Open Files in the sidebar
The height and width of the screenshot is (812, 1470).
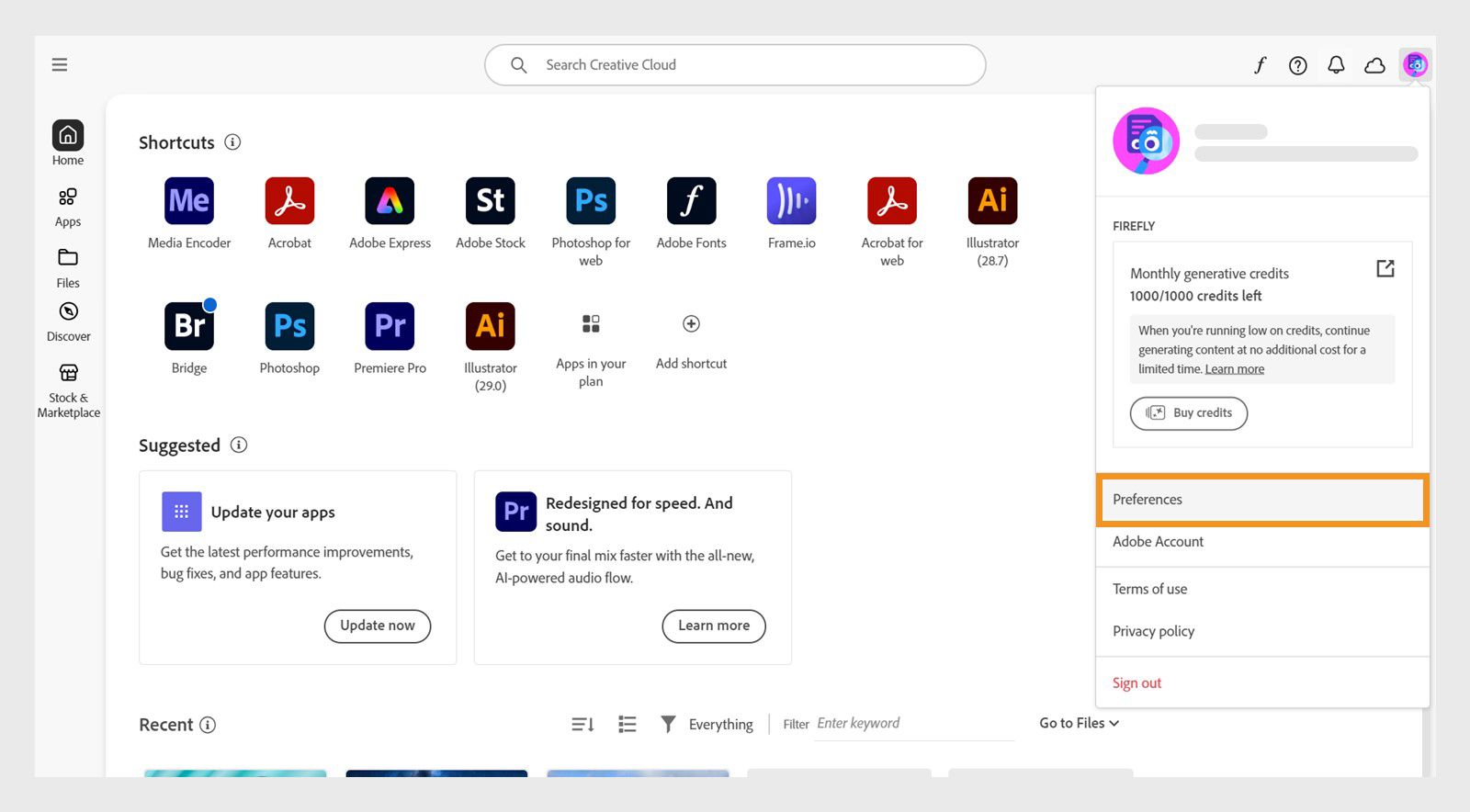pyautogui.click(x=68, y=268)
